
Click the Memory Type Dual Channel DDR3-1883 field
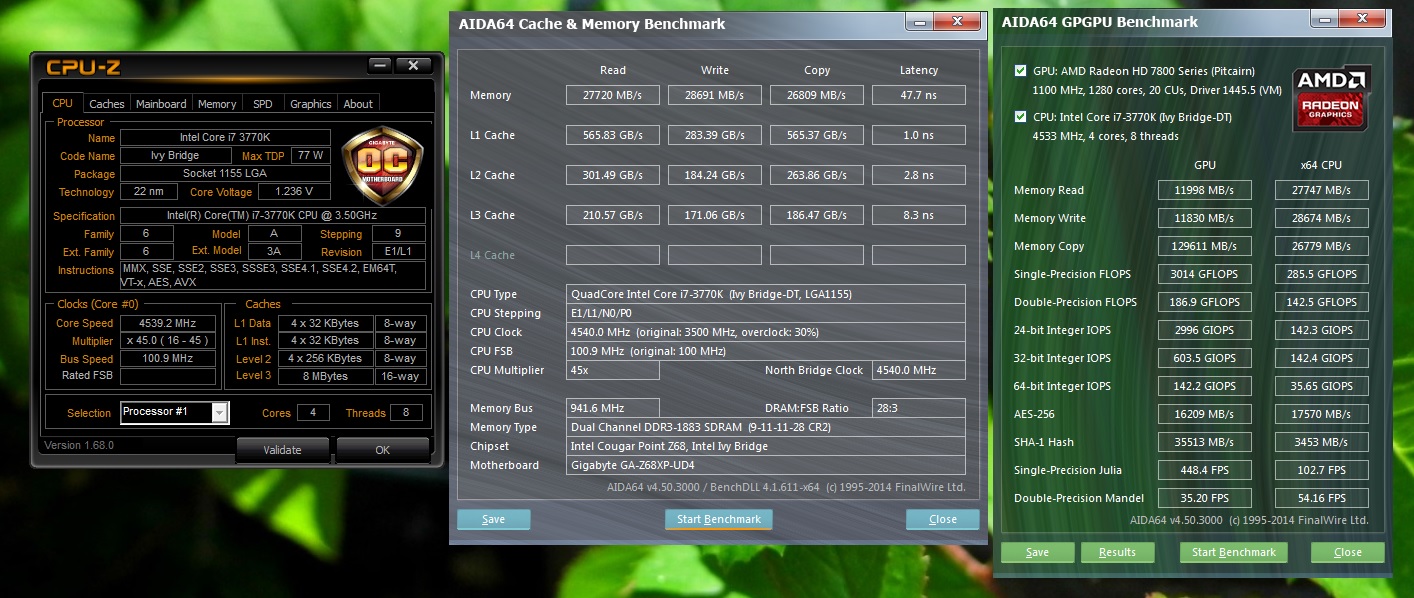(765, 427)
